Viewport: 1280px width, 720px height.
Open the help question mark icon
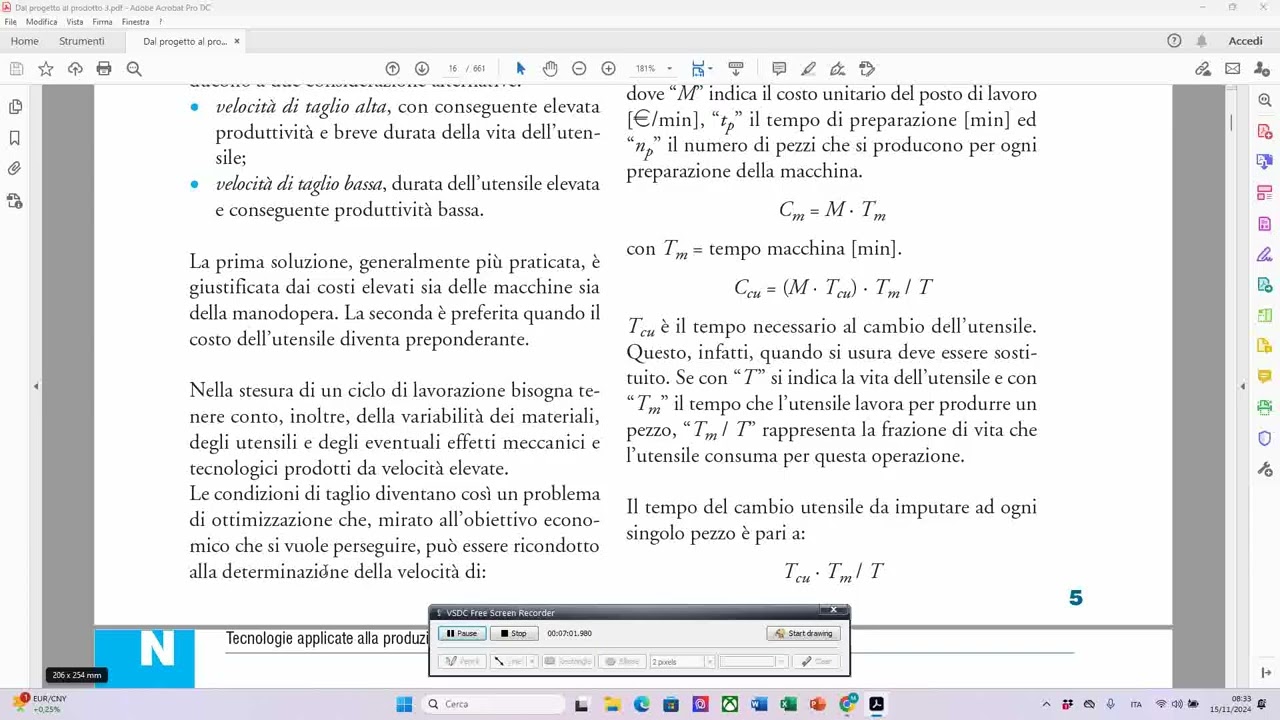pos(1175,41)
